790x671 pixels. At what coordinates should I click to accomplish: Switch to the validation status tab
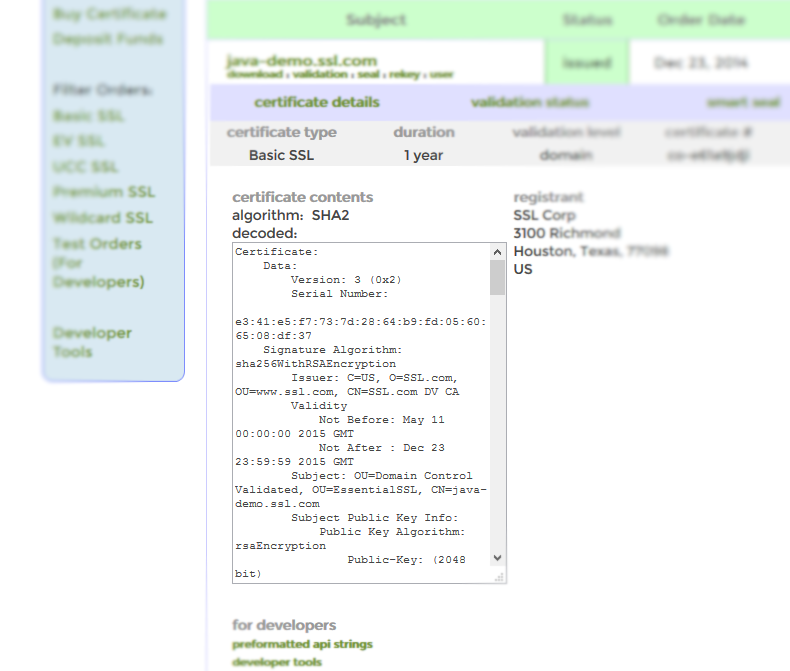click(529, 102)
